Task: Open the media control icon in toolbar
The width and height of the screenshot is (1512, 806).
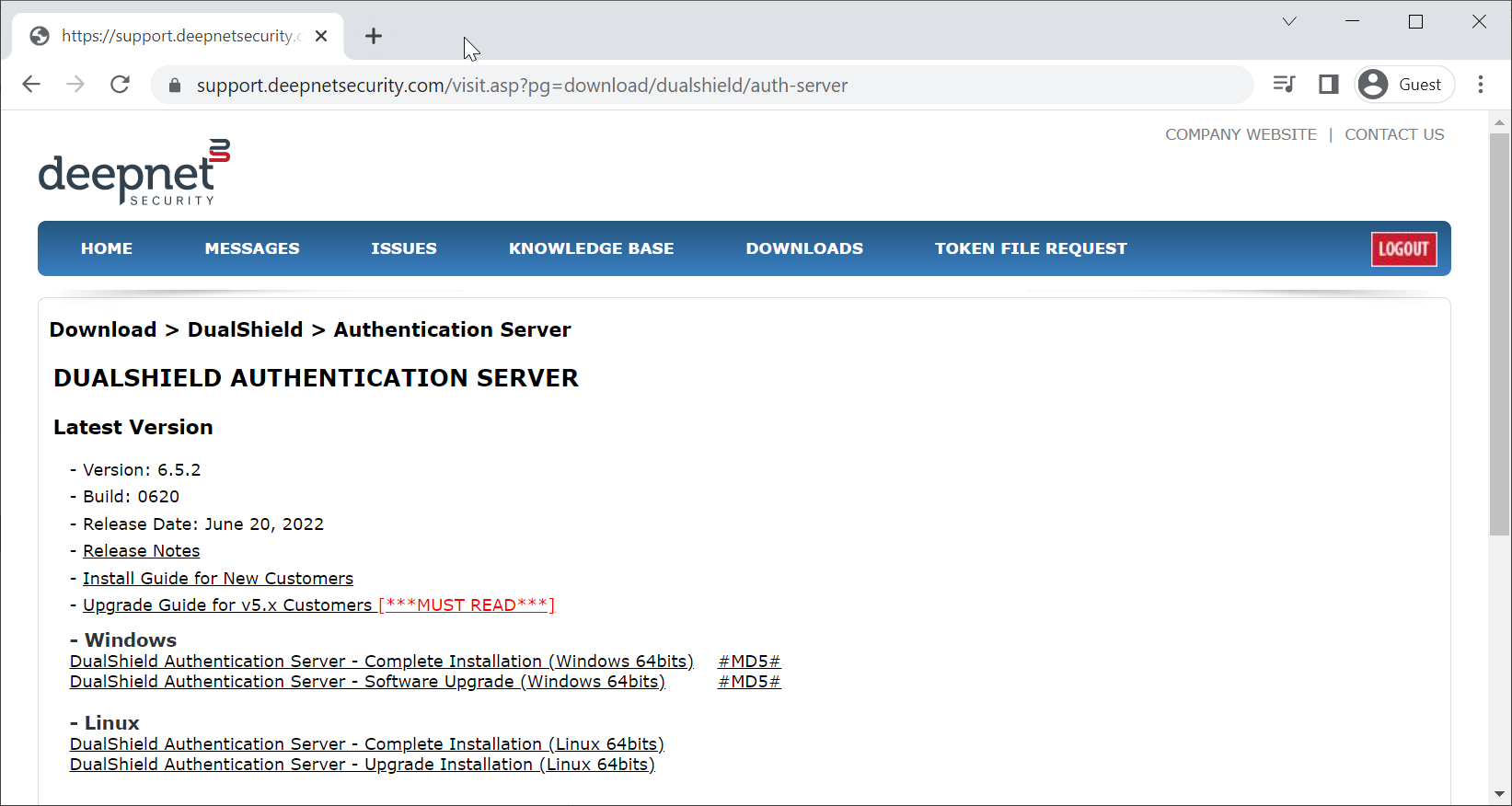Action: coord(1284,85)
